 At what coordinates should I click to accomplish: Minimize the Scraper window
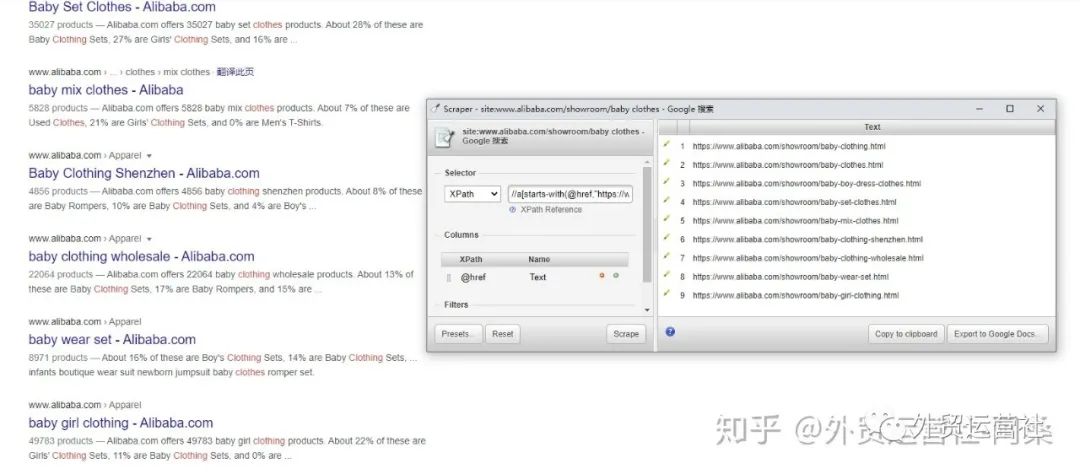coord(979,109)
